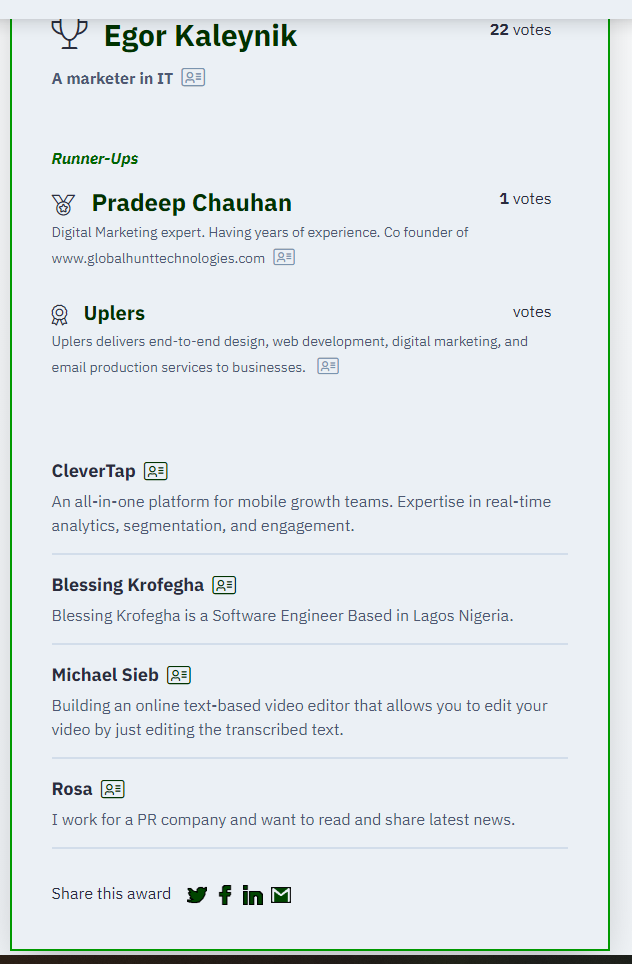Click the medal icon next to Pradeep Chauhan
632x964 pixels.
pos(63,205)
